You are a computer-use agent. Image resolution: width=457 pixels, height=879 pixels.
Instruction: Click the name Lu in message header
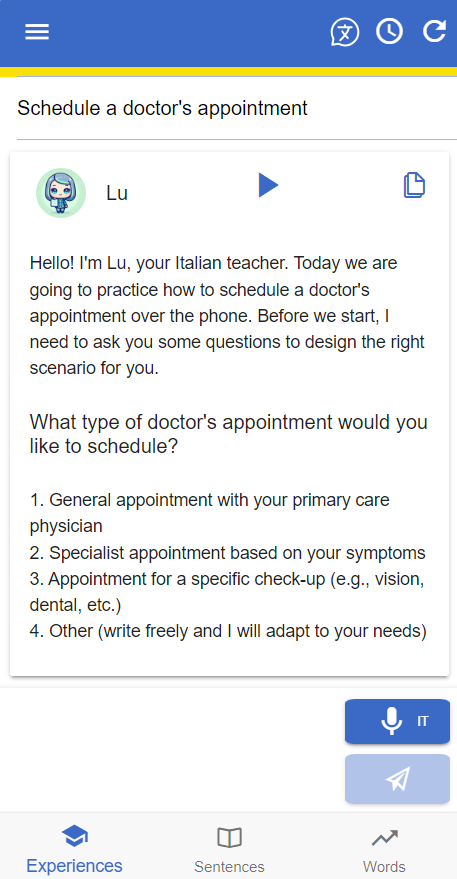[117, 193]
